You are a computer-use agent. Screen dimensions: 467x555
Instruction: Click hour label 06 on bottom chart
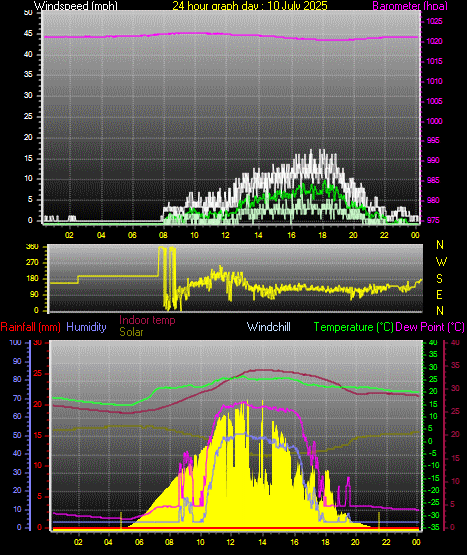(x=139, y=542)
